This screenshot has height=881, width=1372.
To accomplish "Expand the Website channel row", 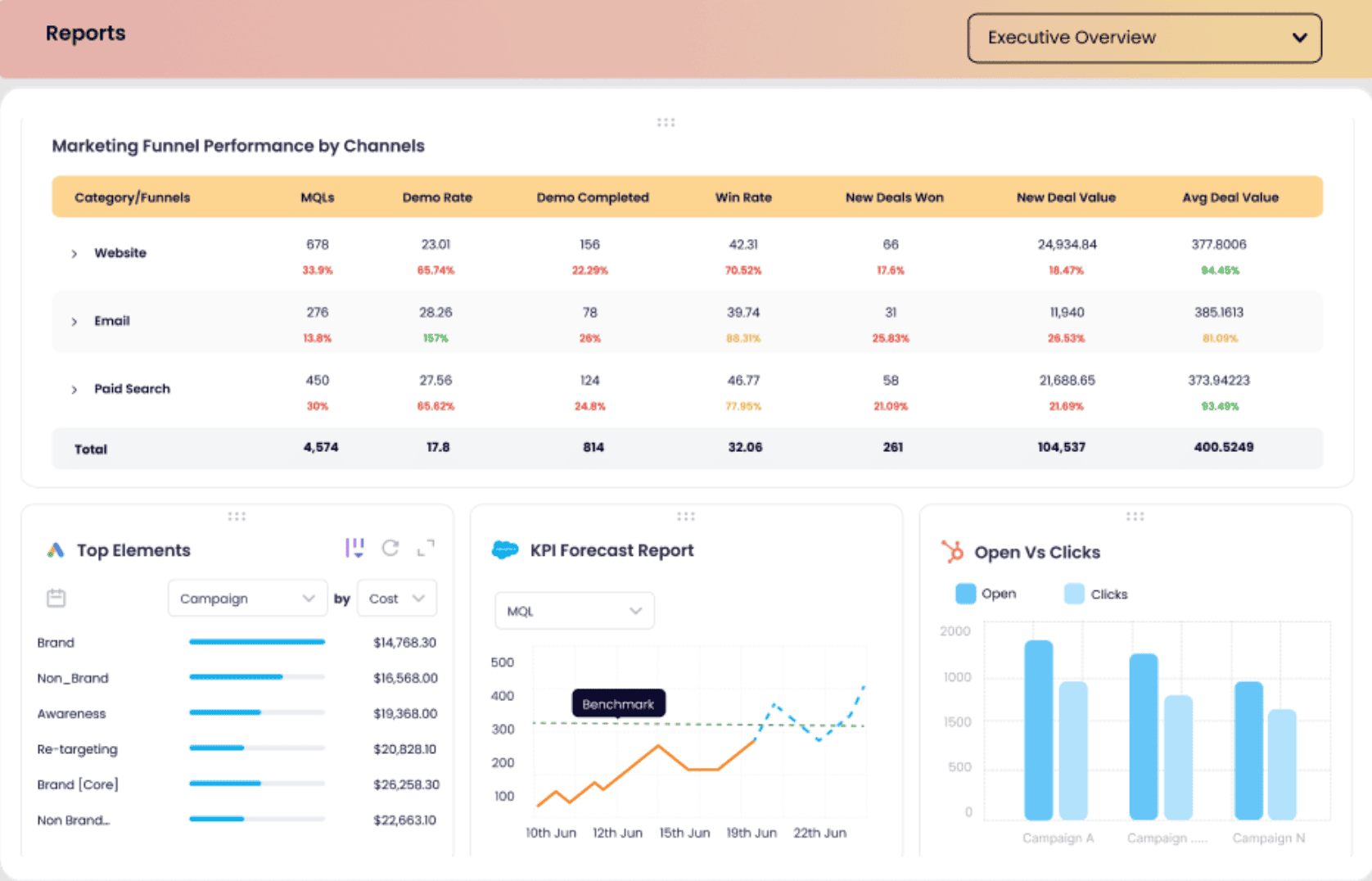I will [x=74, y=254].
